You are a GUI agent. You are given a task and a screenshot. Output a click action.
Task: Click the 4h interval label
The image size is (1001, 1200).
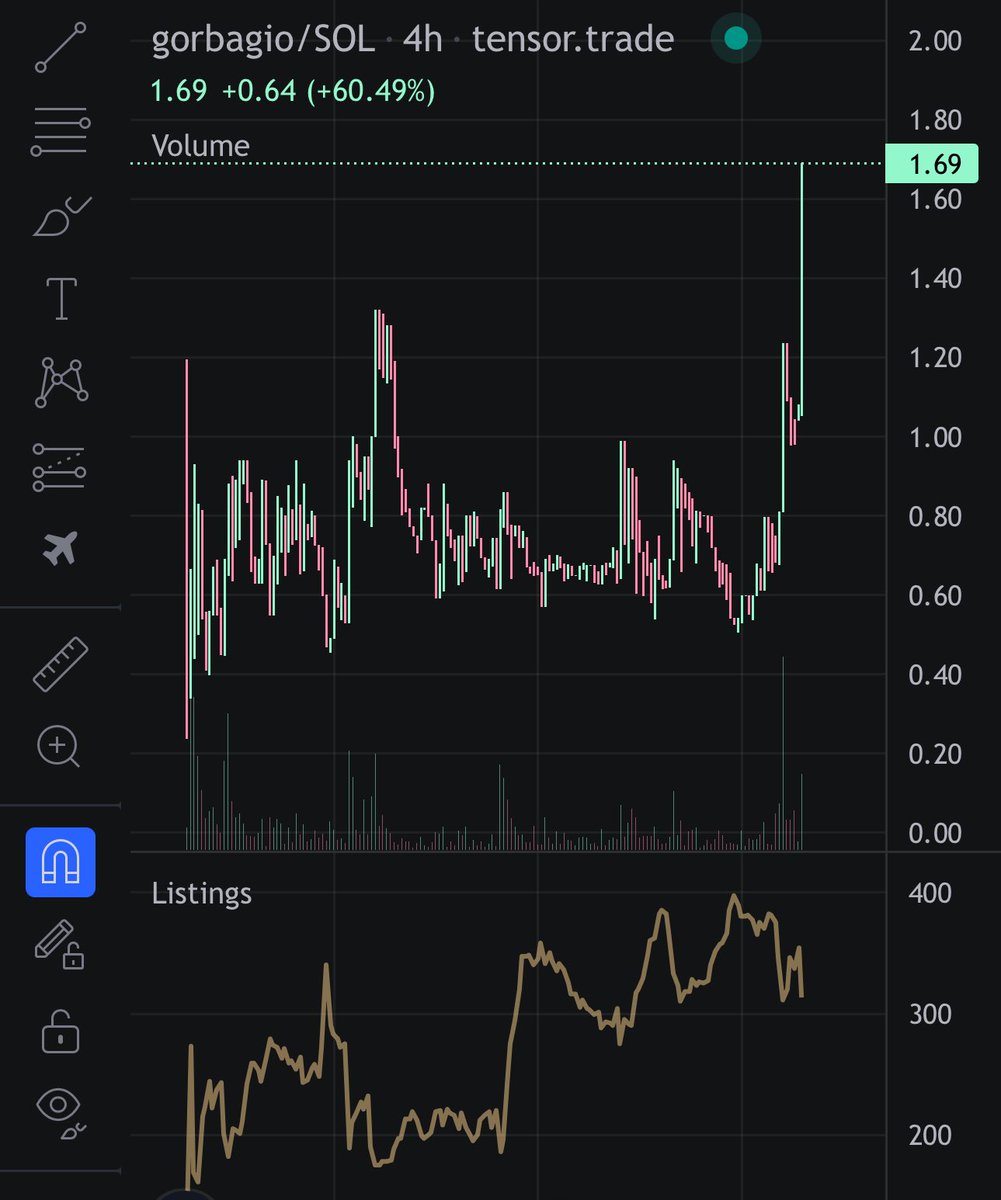423,40
